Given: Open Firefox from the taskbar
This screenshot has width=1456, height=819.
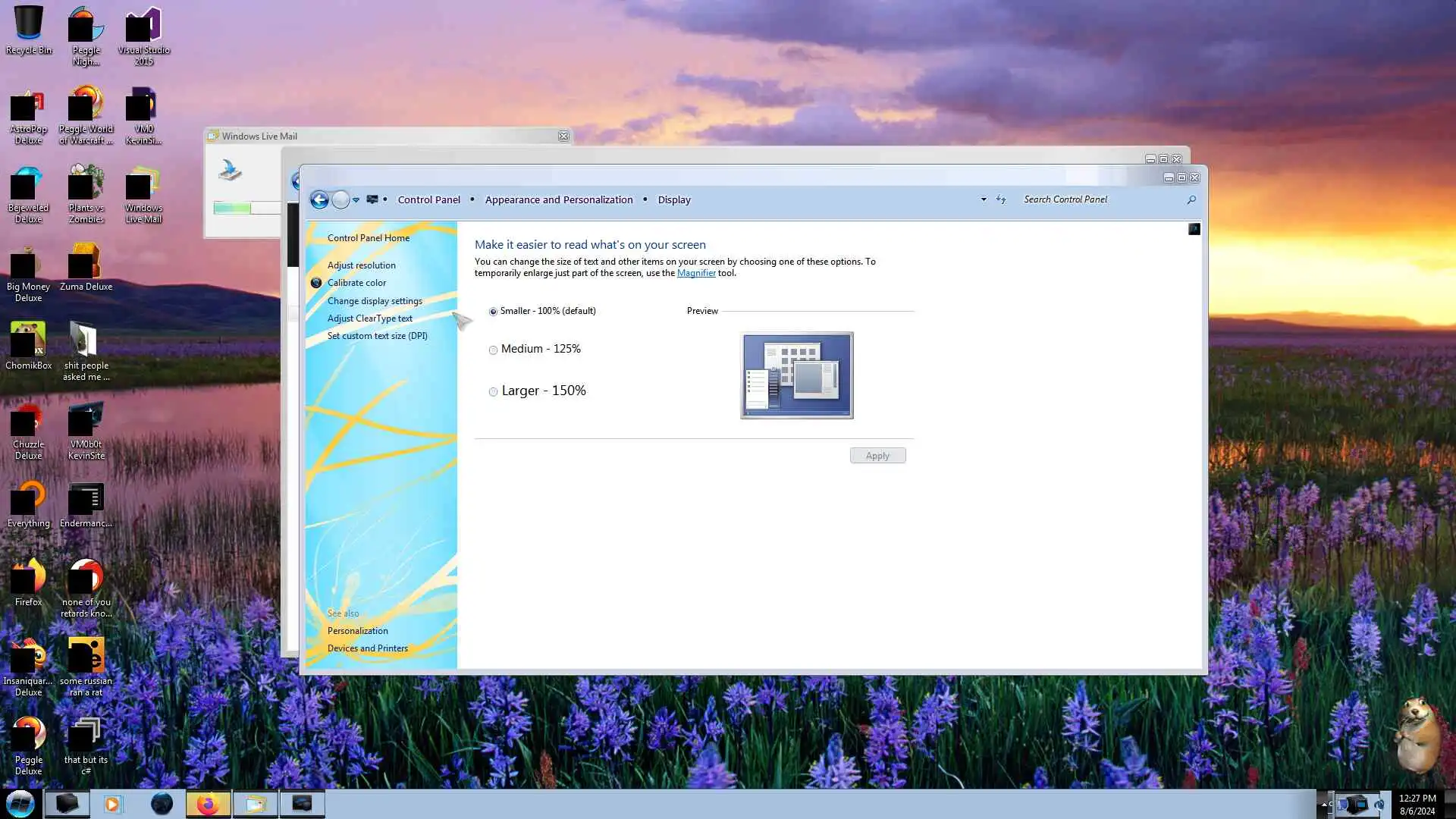Looking at the screenshot, I should point(208,804).
